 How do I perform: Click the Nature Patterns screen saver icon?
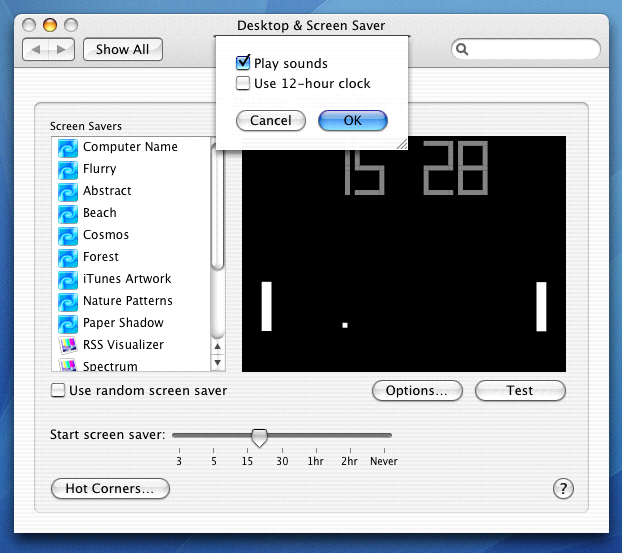pos(68,302)
